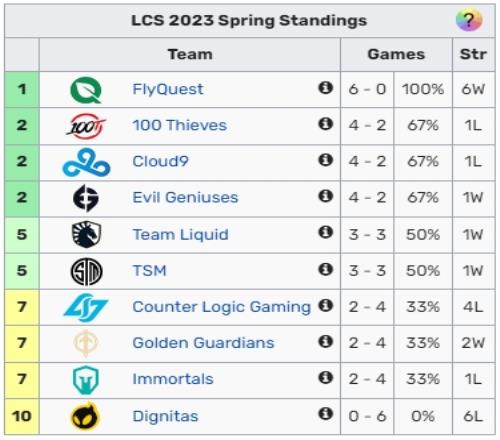Screen dimensions: 500x440
Task: Click the Team Liquid horse logo
Action: [x=86, y=235]
